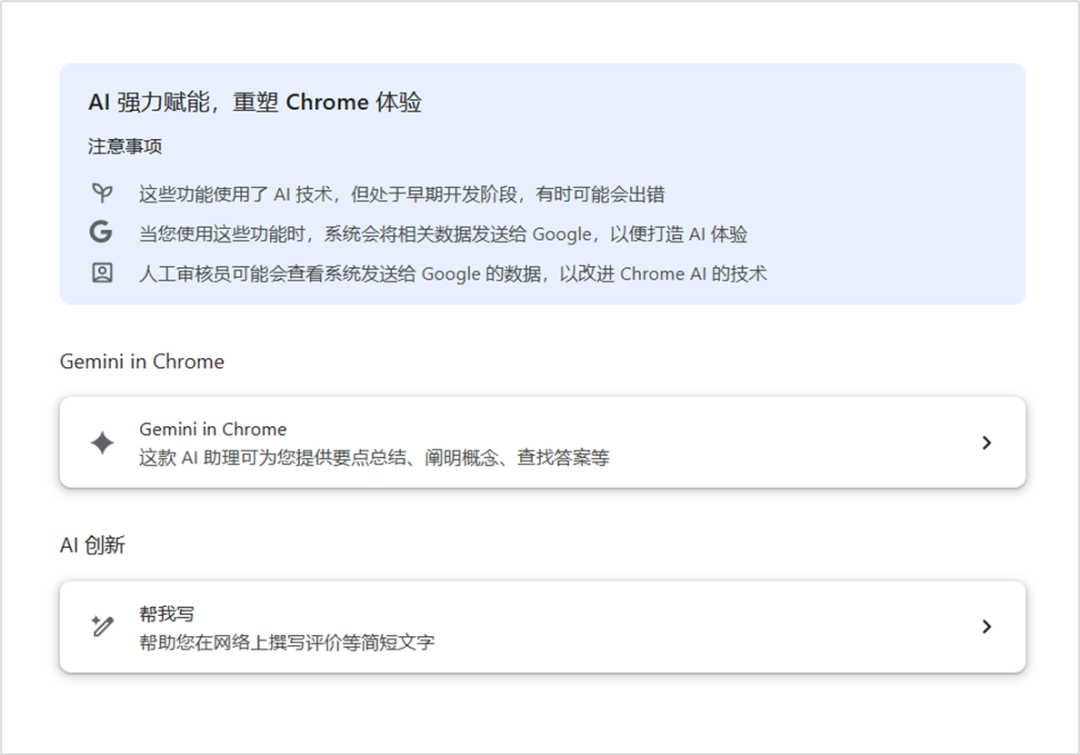Open 帮我写 settings chevron arrow
1080x755 pixels.
point(986,626)
